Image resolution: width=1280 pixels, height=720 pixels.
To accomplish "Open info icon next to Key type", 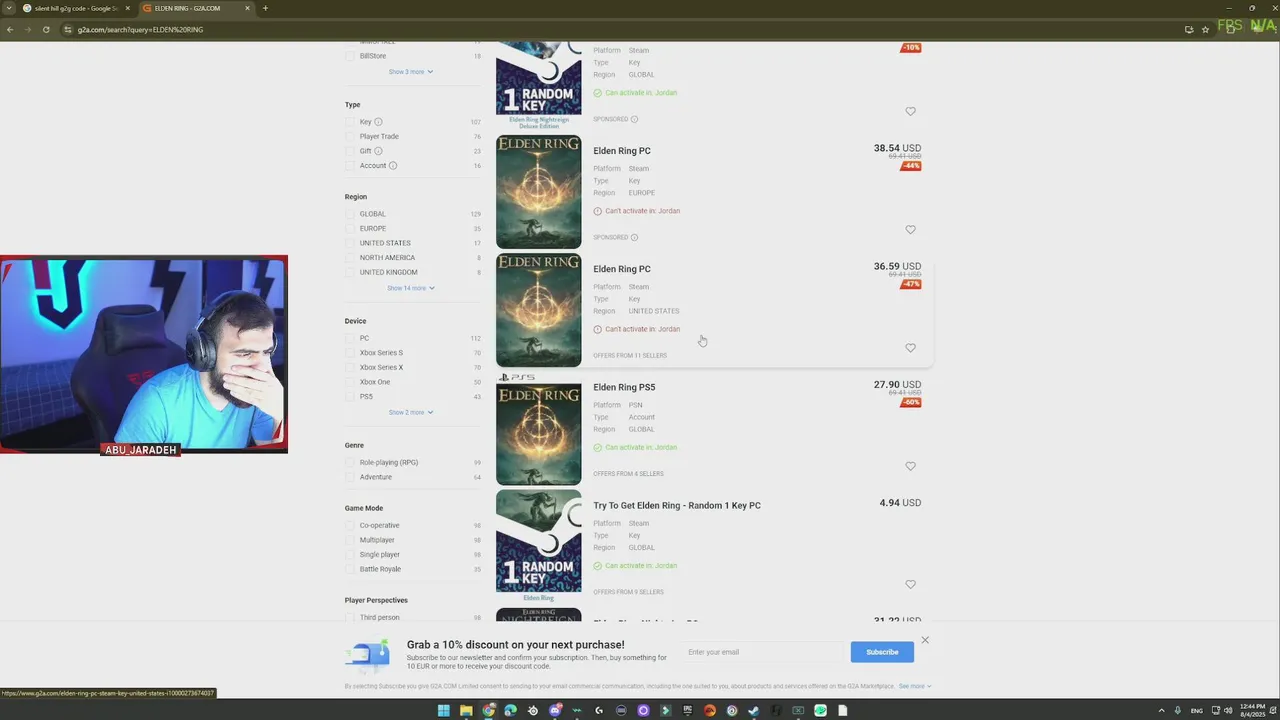I will tap(378, 122).
